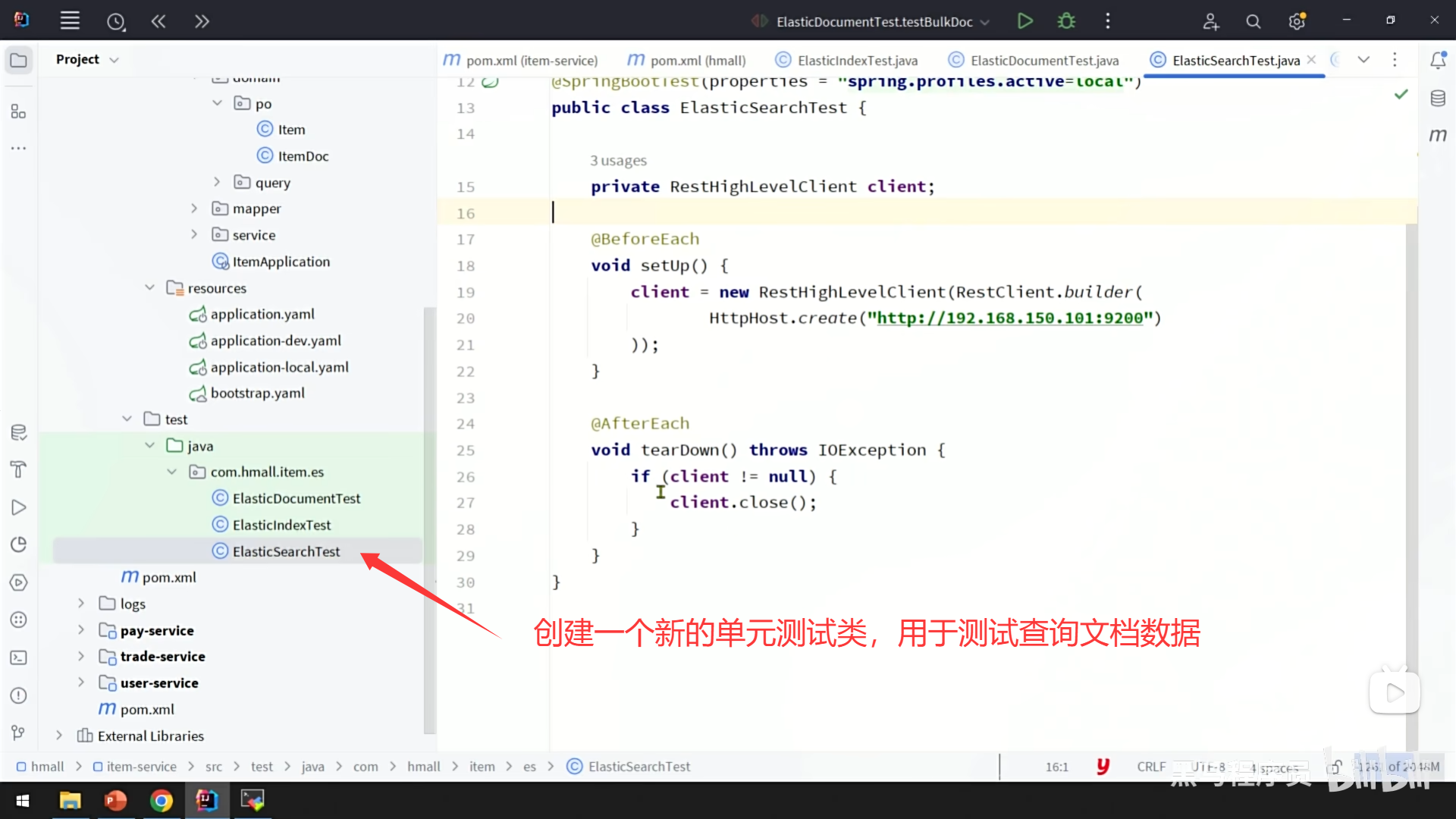Open the Structure tool window

pos(19,112)
